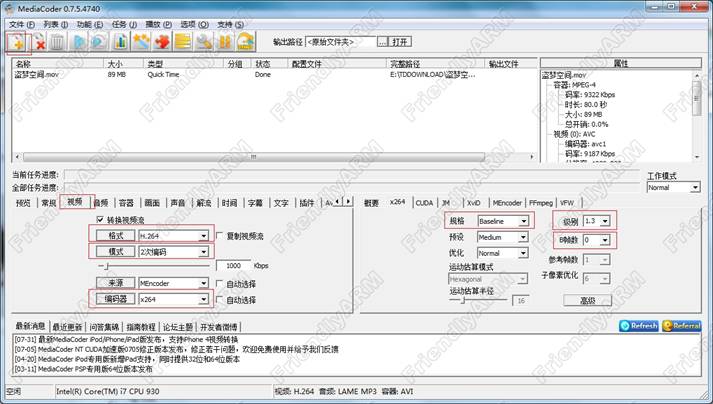Click the 编码器 button
The width and height of the screenshot is (713, 404).
tap(115, 299)
